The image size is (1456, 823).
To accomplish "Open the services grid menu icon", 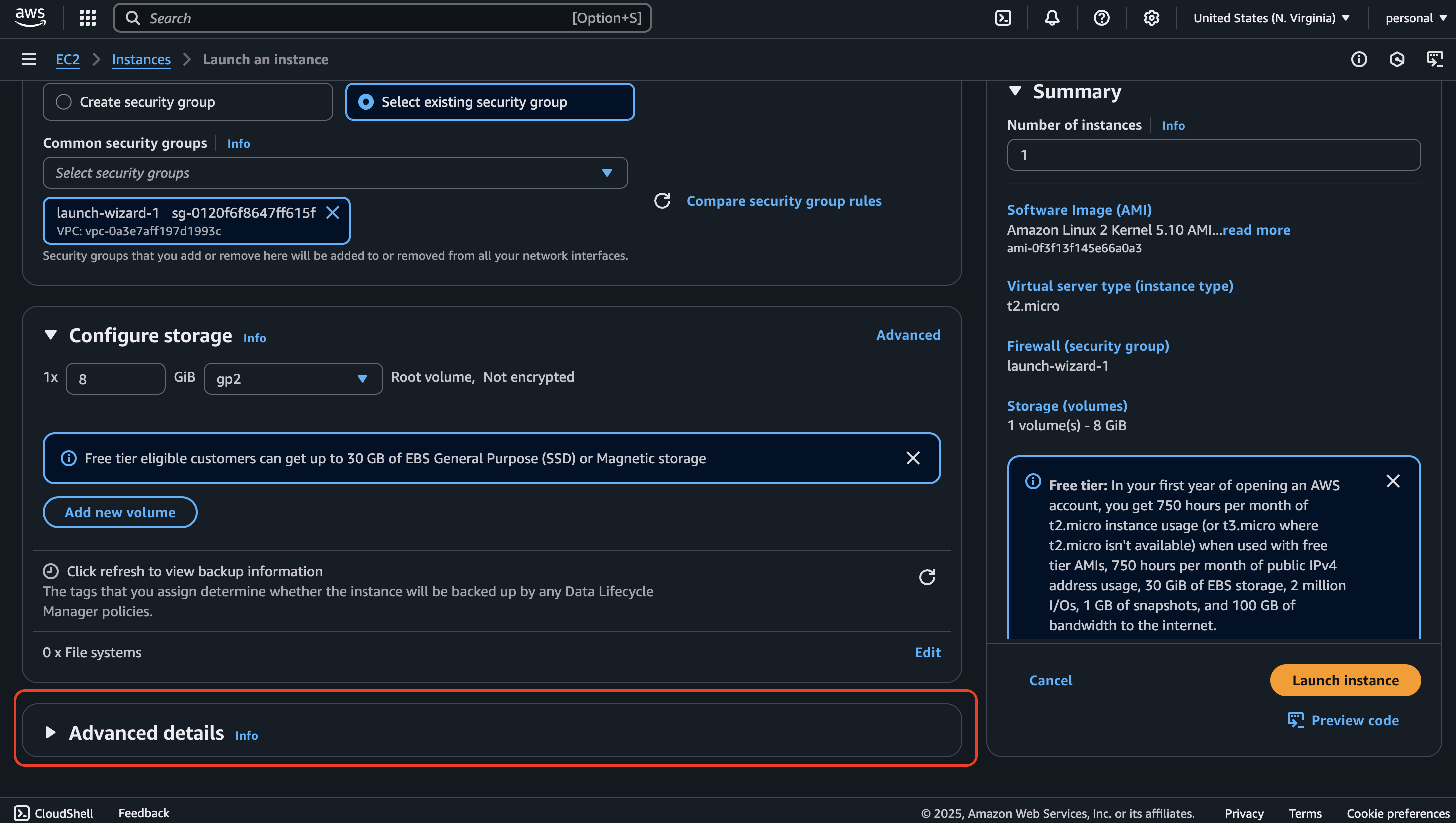I will point(87,18).
